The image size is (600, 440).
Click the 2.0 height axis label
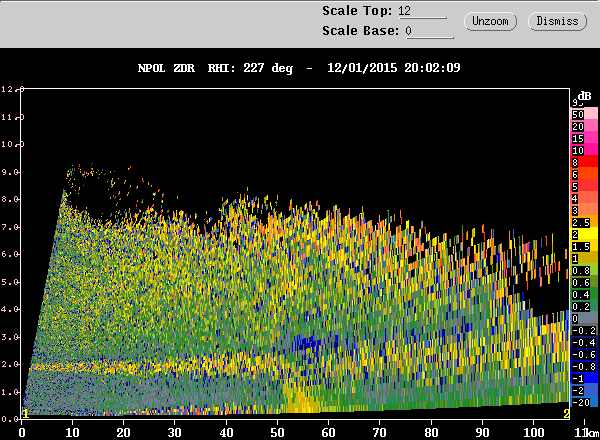pos(10,364)
